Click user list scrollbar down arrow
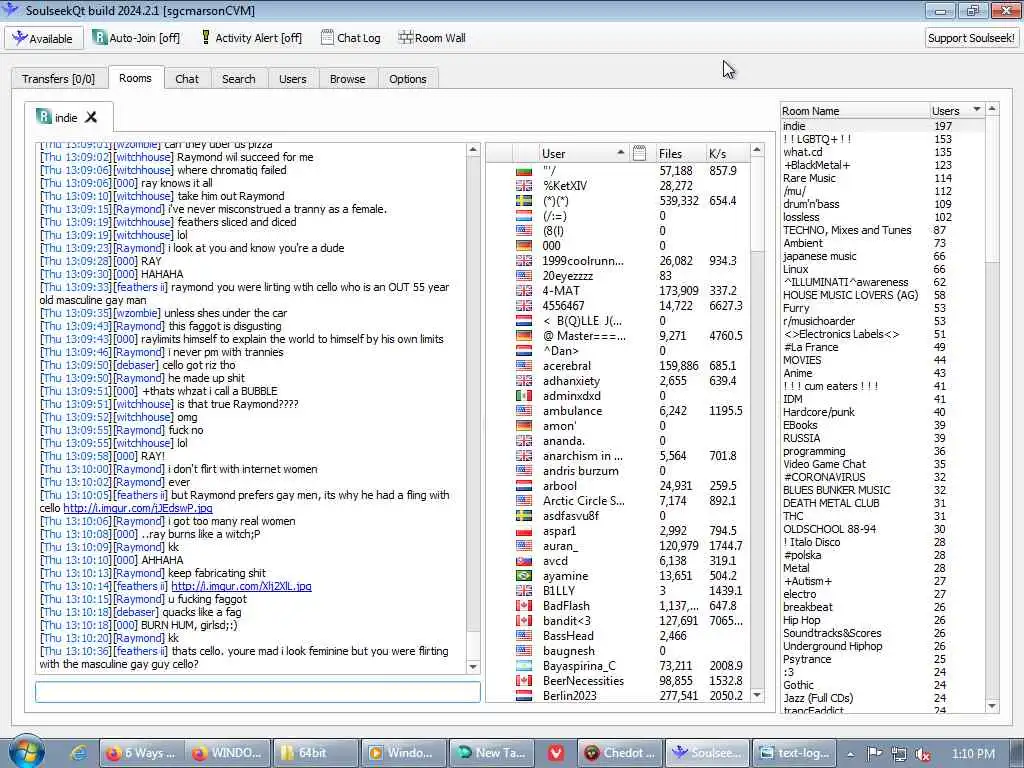The image size is (1024, 768). [757, 695]
